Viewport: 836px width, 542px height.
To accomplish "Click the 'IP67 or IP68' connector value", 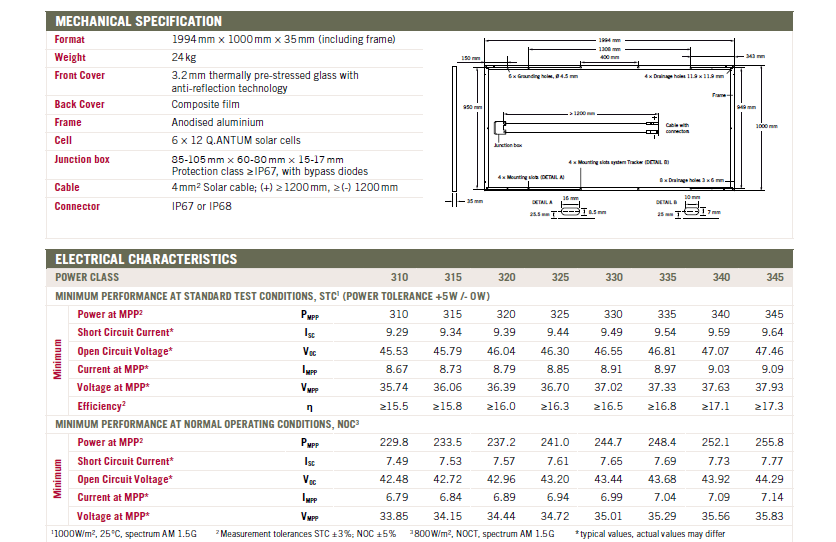I will tap(202, 206).
